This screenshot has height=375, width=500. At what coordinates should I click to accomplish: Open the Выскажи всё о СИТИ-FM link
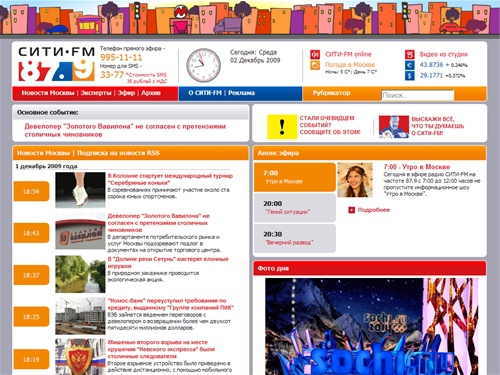click(437, 126)
